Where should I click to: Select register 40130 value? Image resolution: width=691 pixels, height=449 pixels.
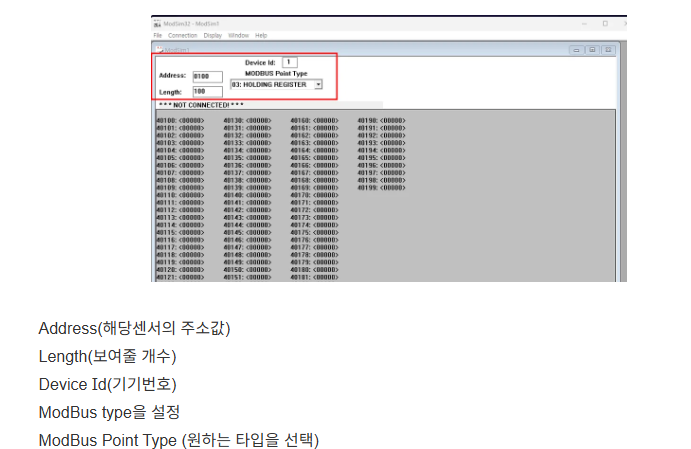(259, 120)
